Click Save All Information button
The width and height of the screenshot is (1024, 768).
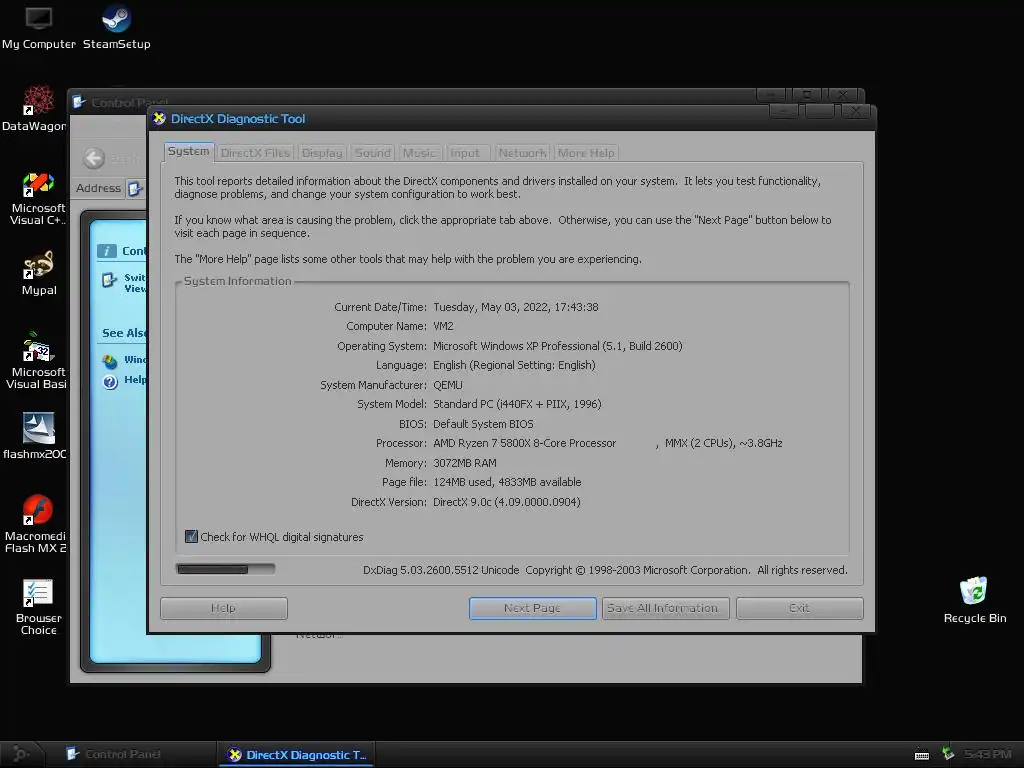click(x=665, y=608)
